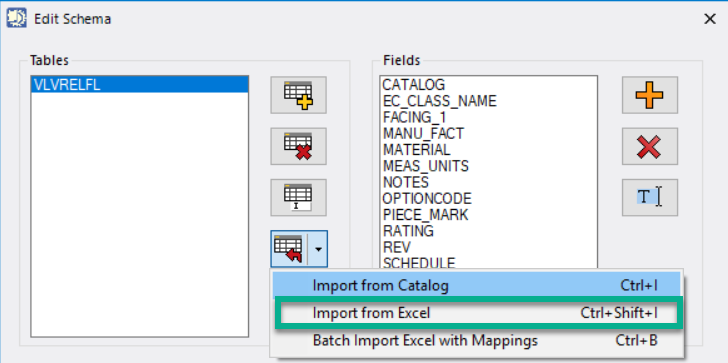Delete field using red X icon

650,146
